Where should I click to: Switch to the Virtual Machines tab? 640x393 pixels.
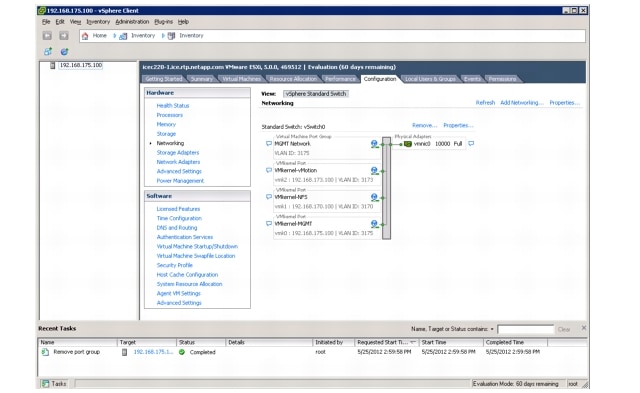coord(241,79)
